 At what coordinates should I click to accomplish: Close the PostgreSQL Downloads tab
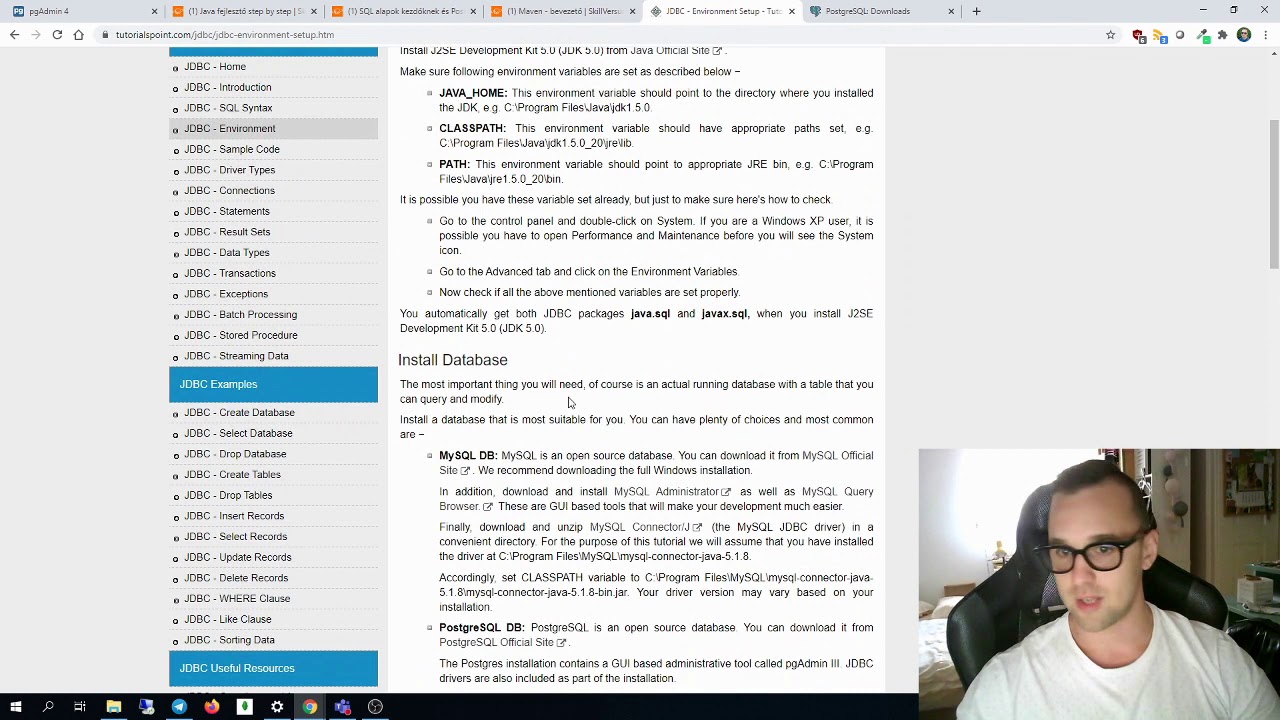(x=951, y=11)
